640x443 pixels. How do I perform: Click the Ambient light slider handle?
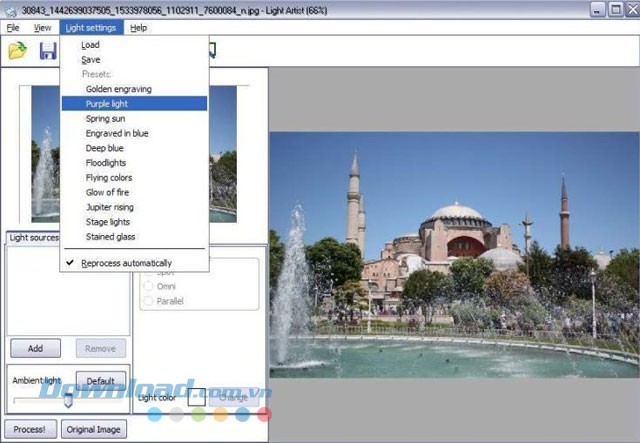(x=68, y=400)
